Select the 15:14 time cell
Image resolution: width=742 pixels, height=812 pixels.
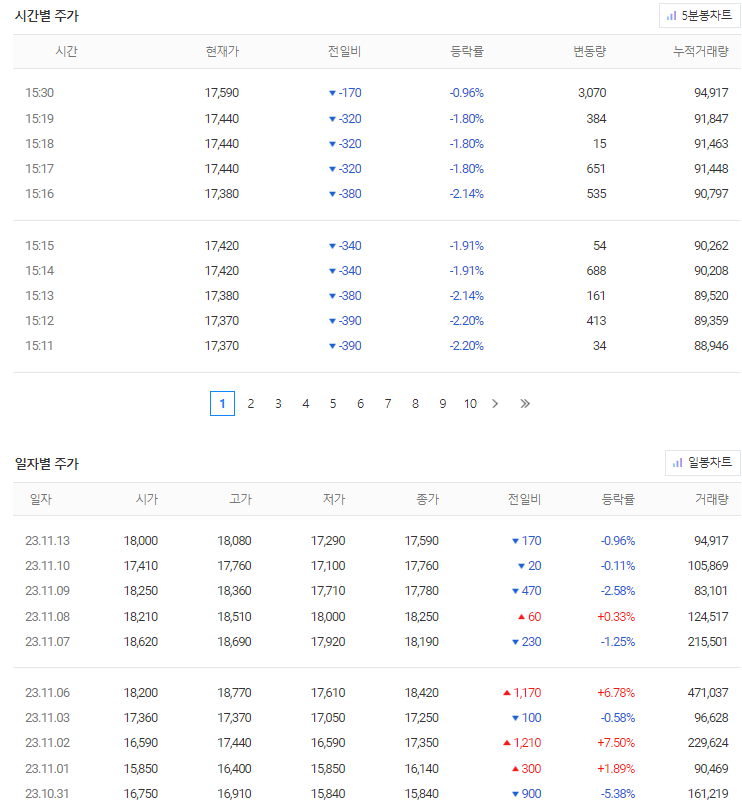(39, 270)
